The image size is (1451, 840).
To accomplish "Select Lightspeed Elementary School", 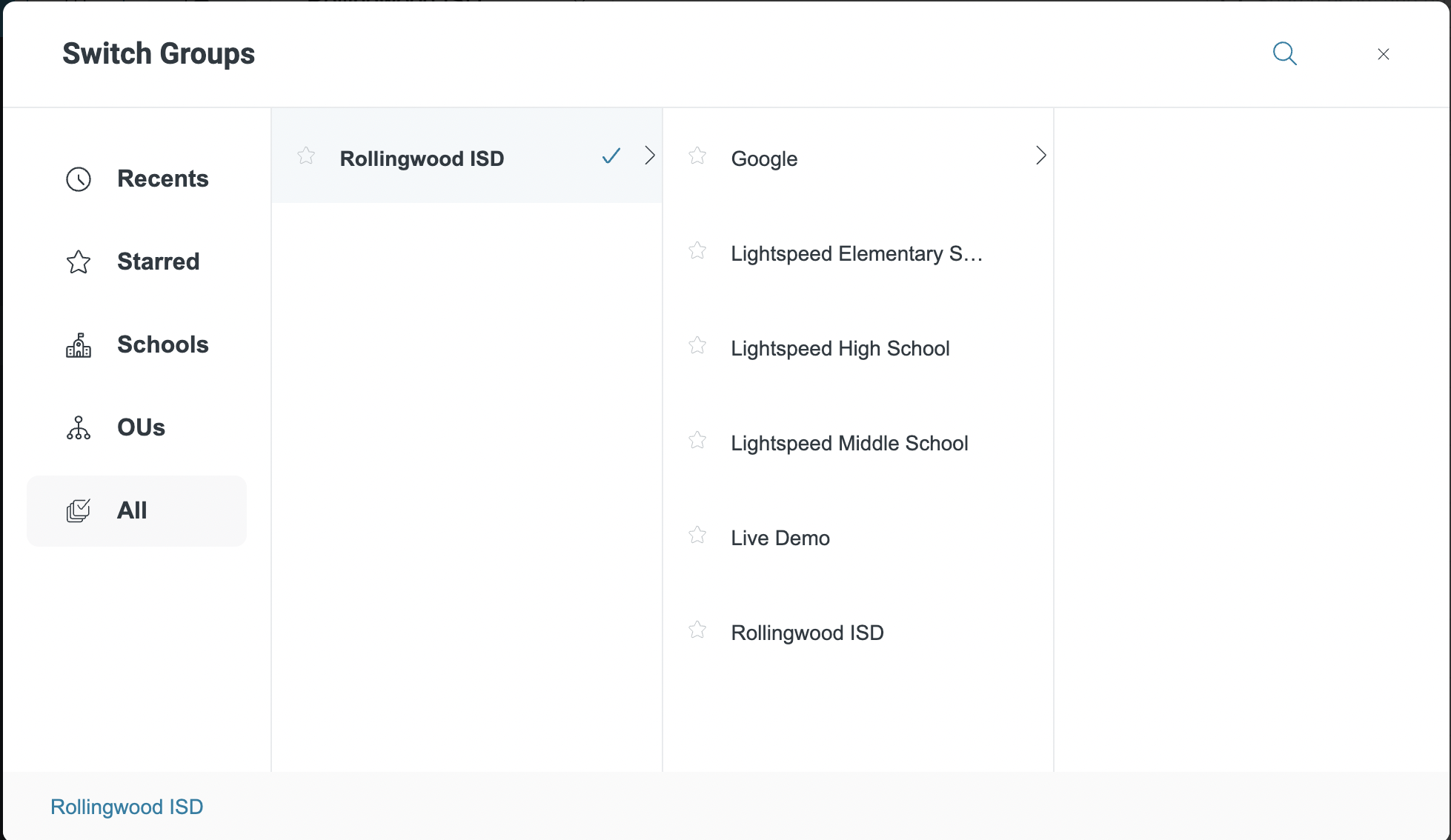I will click(857, 253).
